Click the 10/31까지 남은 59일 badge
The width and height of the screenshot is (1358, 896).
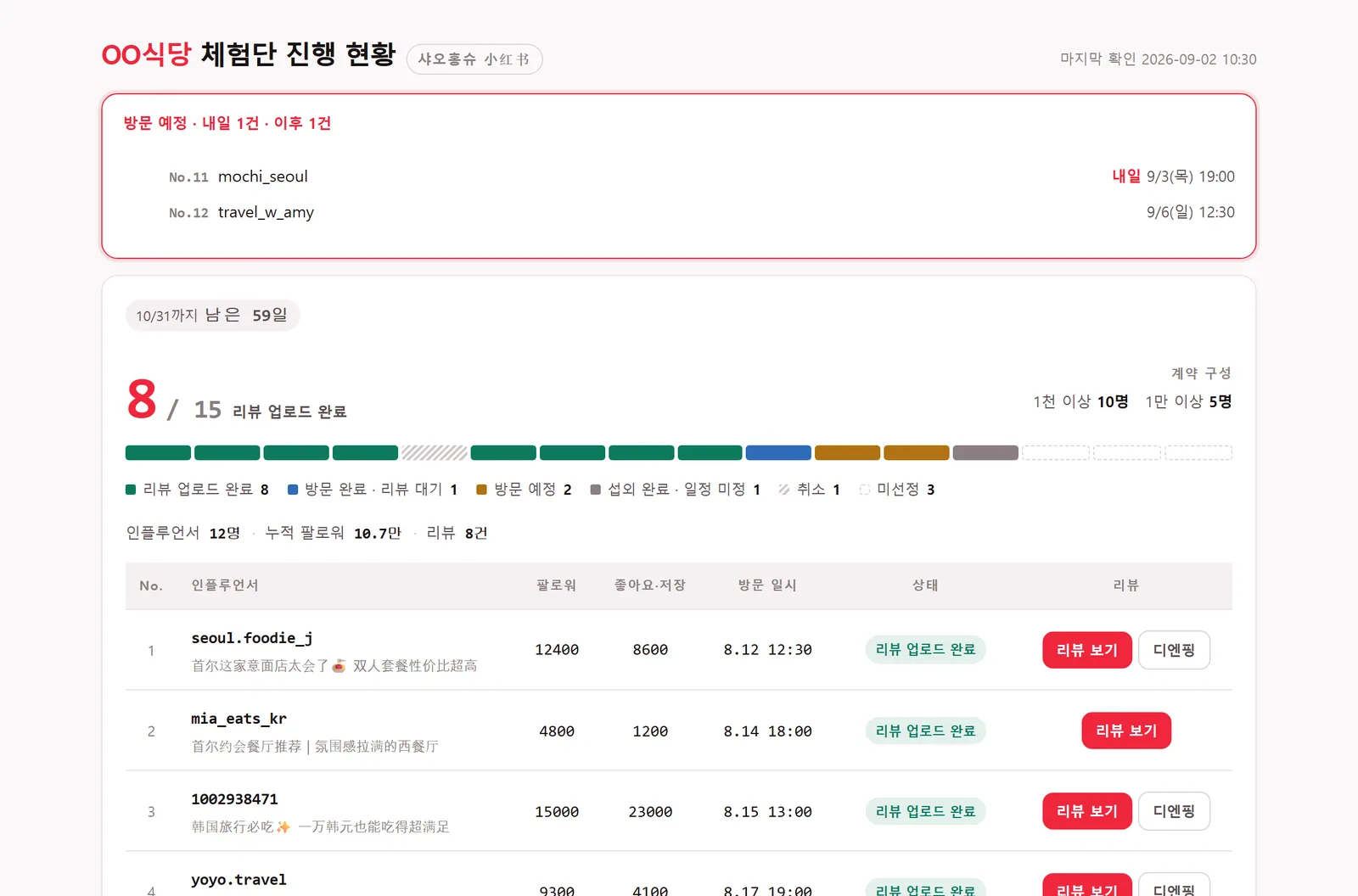212,316
